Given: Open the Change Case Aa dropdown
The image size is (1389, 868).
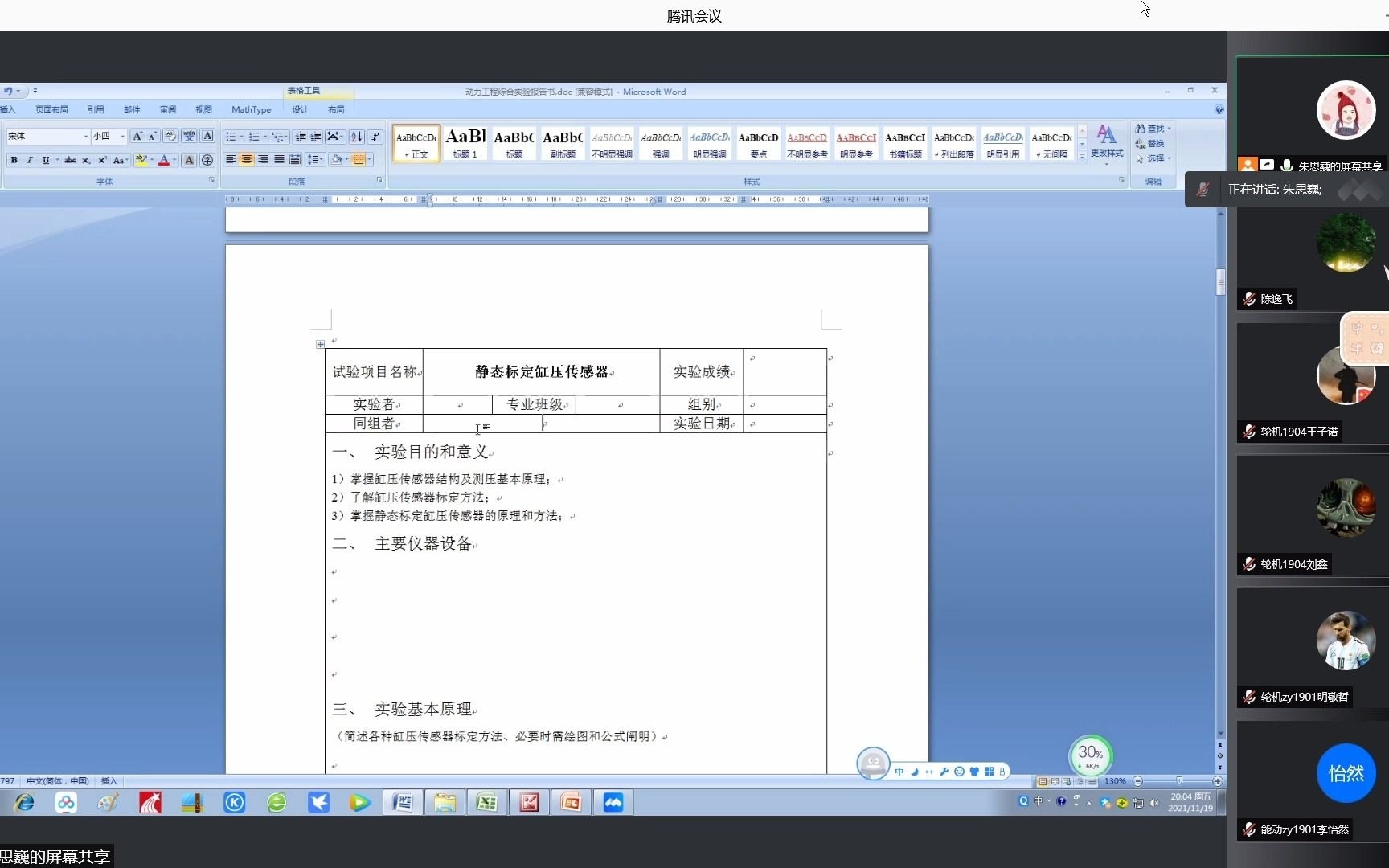Looking at the screenshot, I should click(x=120, y=160).
